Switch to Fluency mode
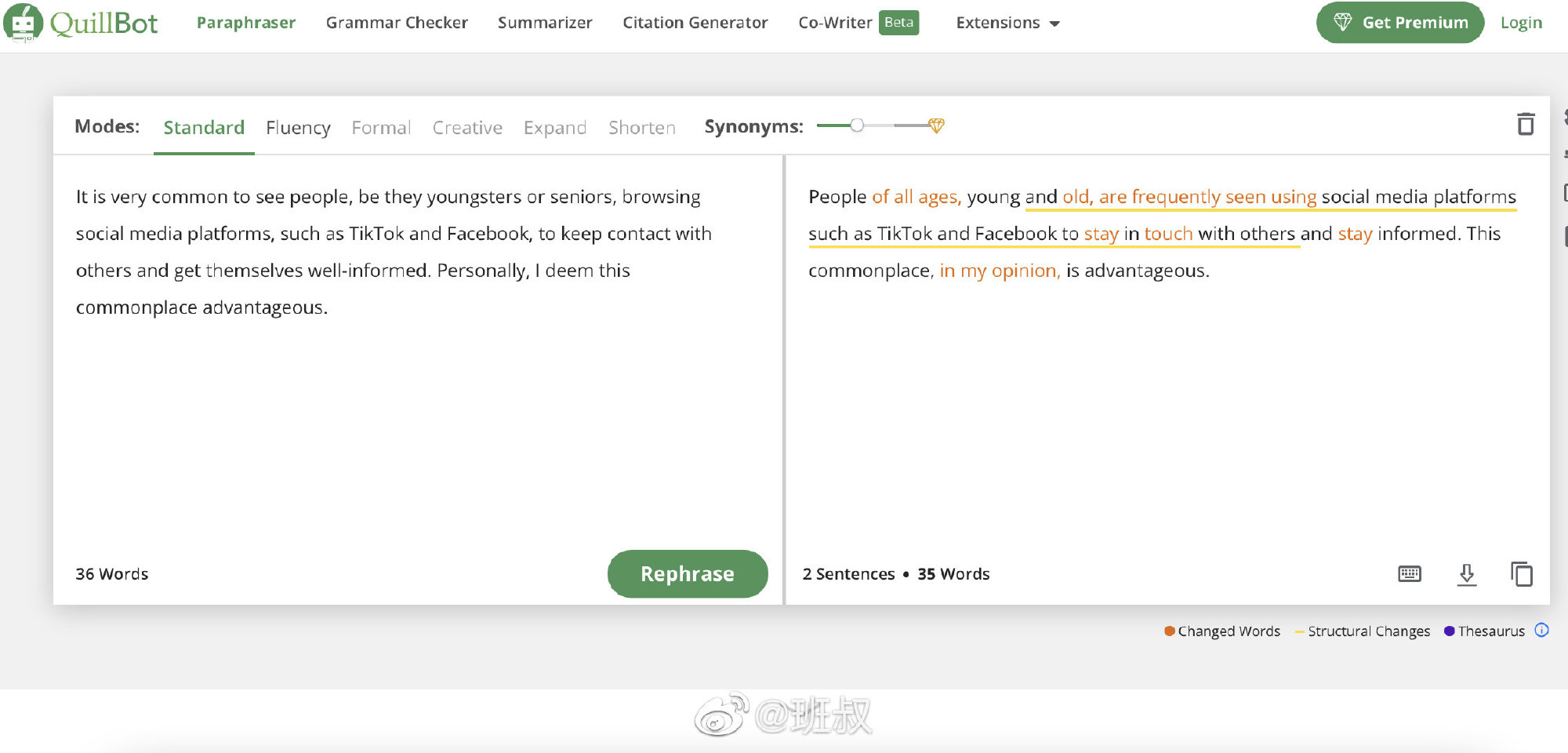Screen dimensions: 1568x753 click(x=298, y=127)
